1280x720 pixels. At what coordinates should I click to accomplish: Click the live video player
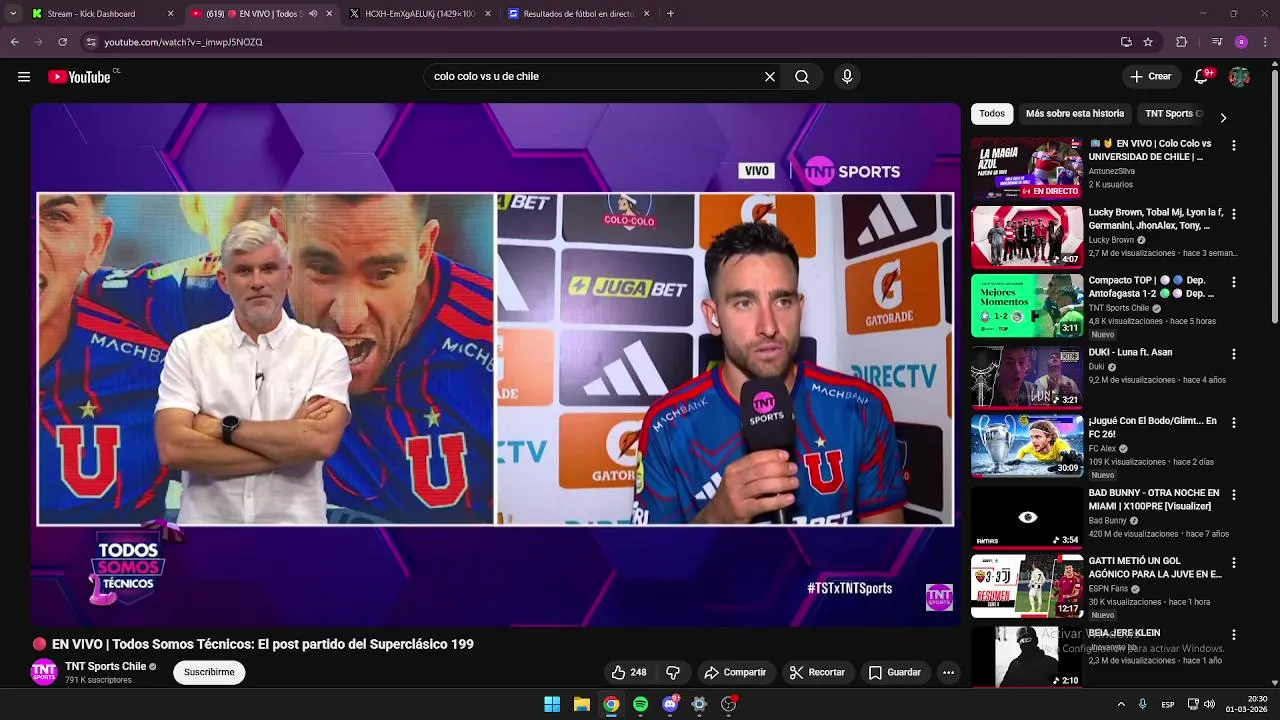point(495,364)
